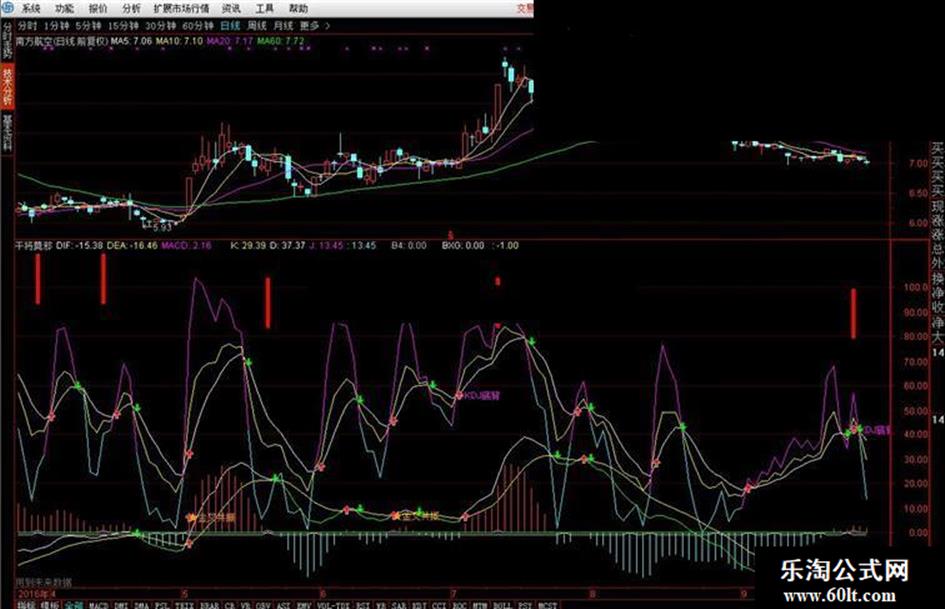Image resolution: width=945 pixels, height=609 pixels.
Task: Switch indicator to BOLL
Action: (x=502, y=604)
